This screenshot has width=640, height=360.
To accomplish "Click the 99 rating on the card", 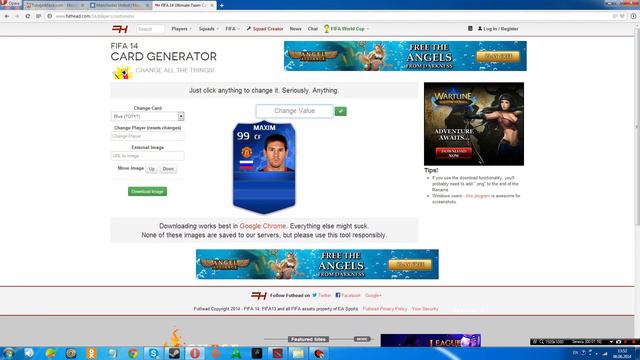I will click(x=243, y=136).
